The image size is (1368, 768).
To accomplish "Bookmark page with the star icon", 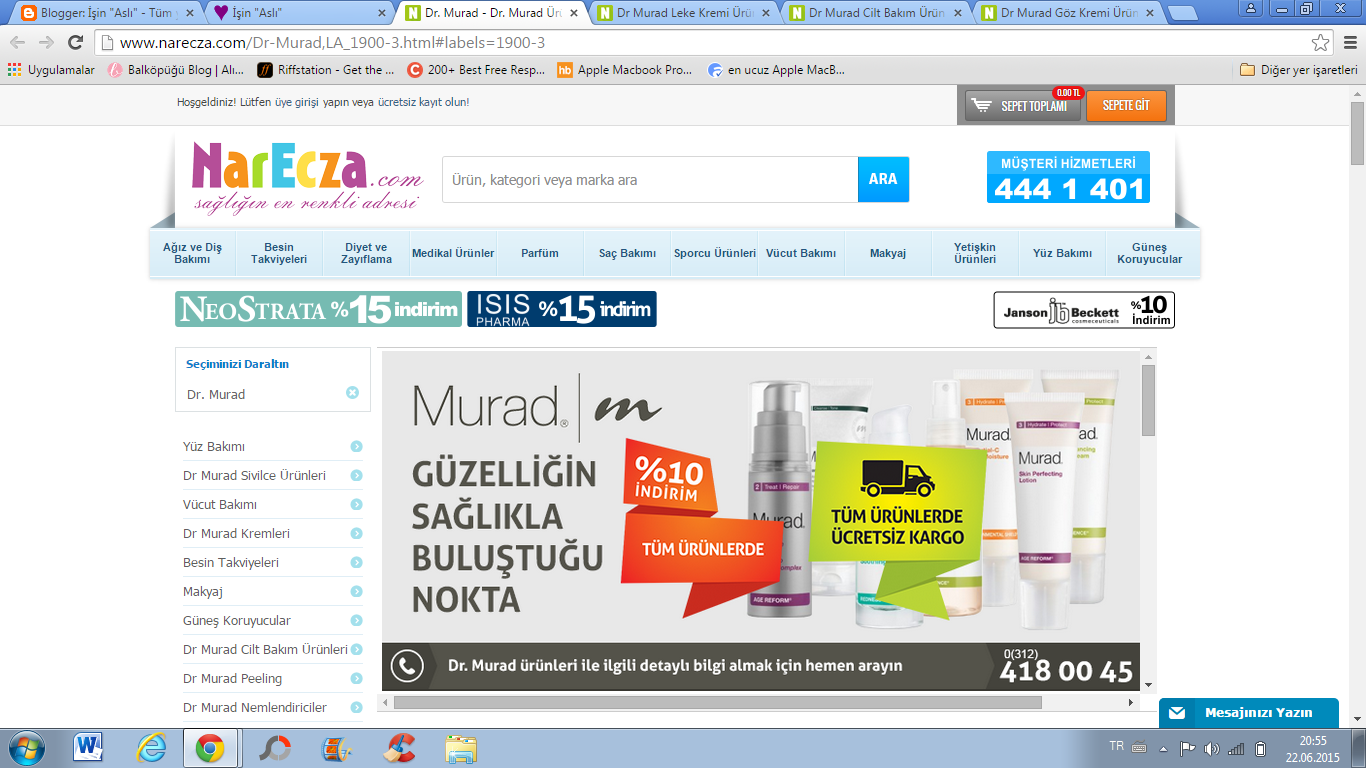I will [x=1321, y=43].
